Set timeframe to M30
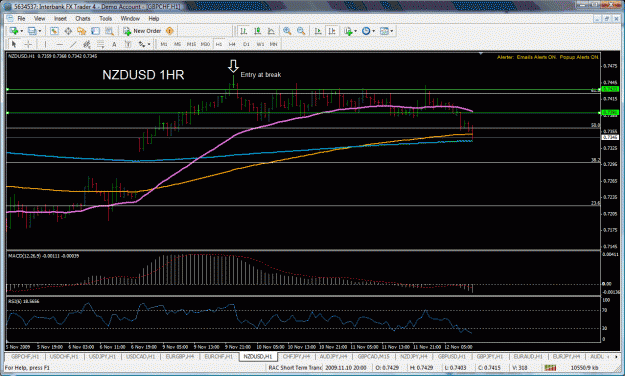 pos(205,44)
